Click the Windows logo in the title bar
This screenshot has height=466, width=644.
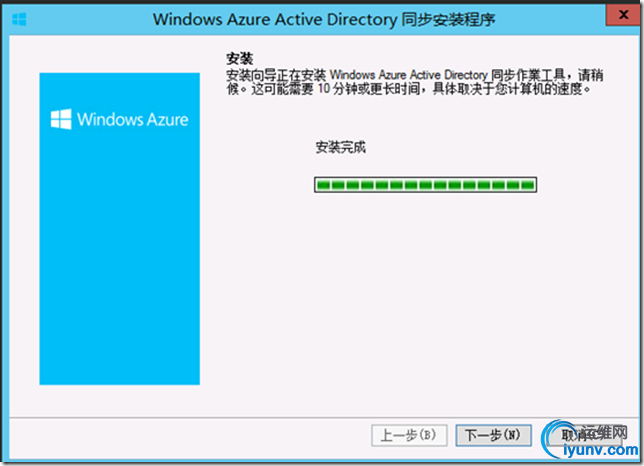click(19, 18)
